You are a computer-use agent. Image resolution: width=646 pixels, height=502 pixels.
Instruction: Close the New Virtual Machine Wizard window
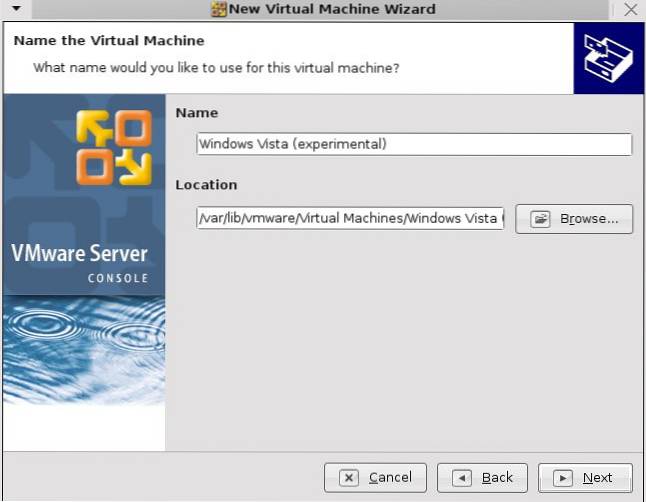click(630, 9)
